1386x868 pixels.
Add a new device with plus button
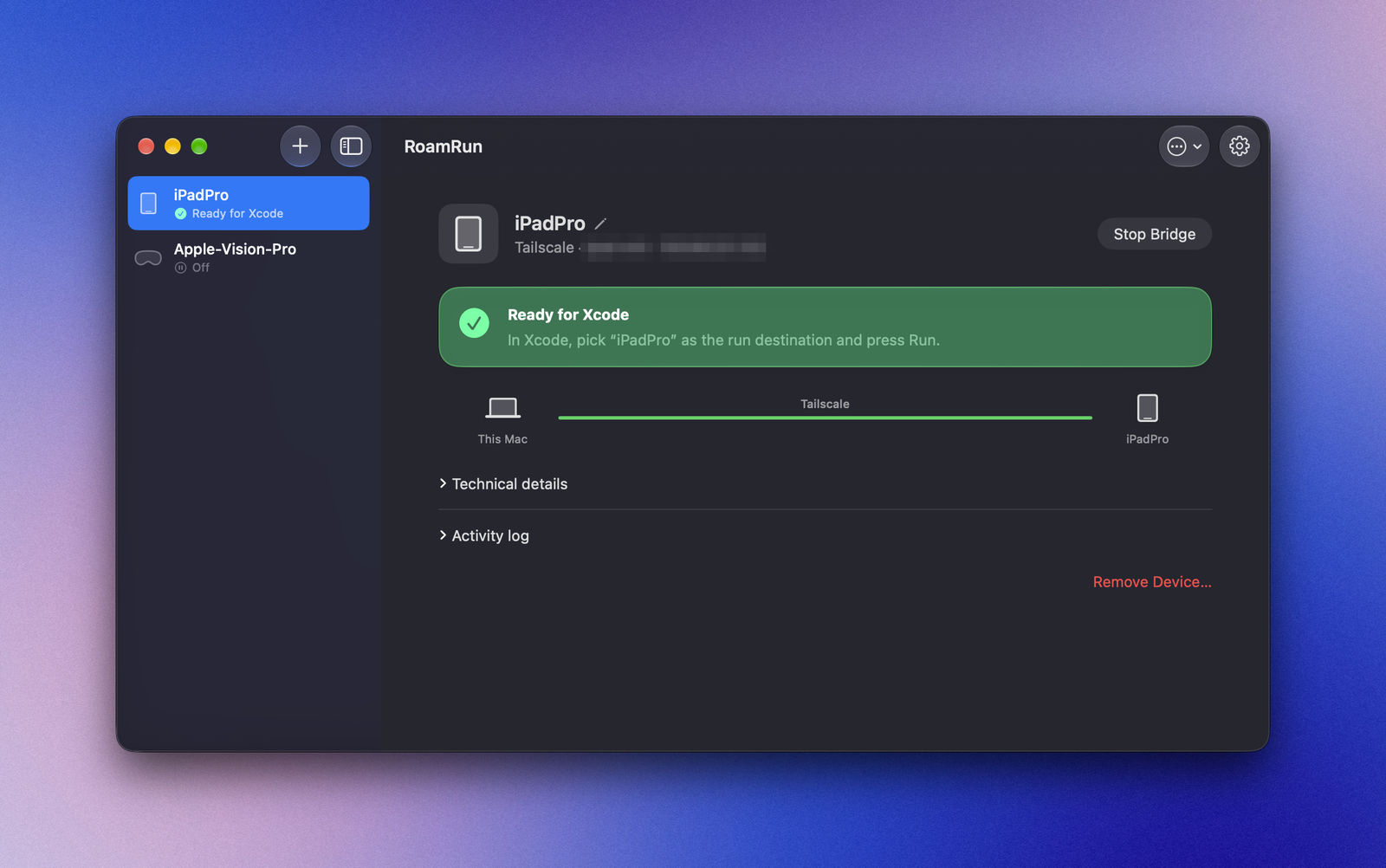(300, 146)
